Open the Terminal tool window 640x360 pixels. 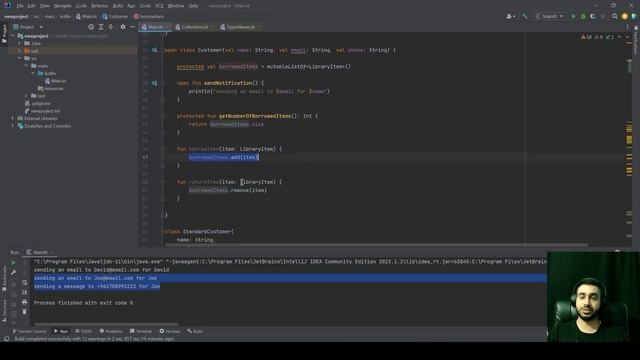(x=141, y=331)
